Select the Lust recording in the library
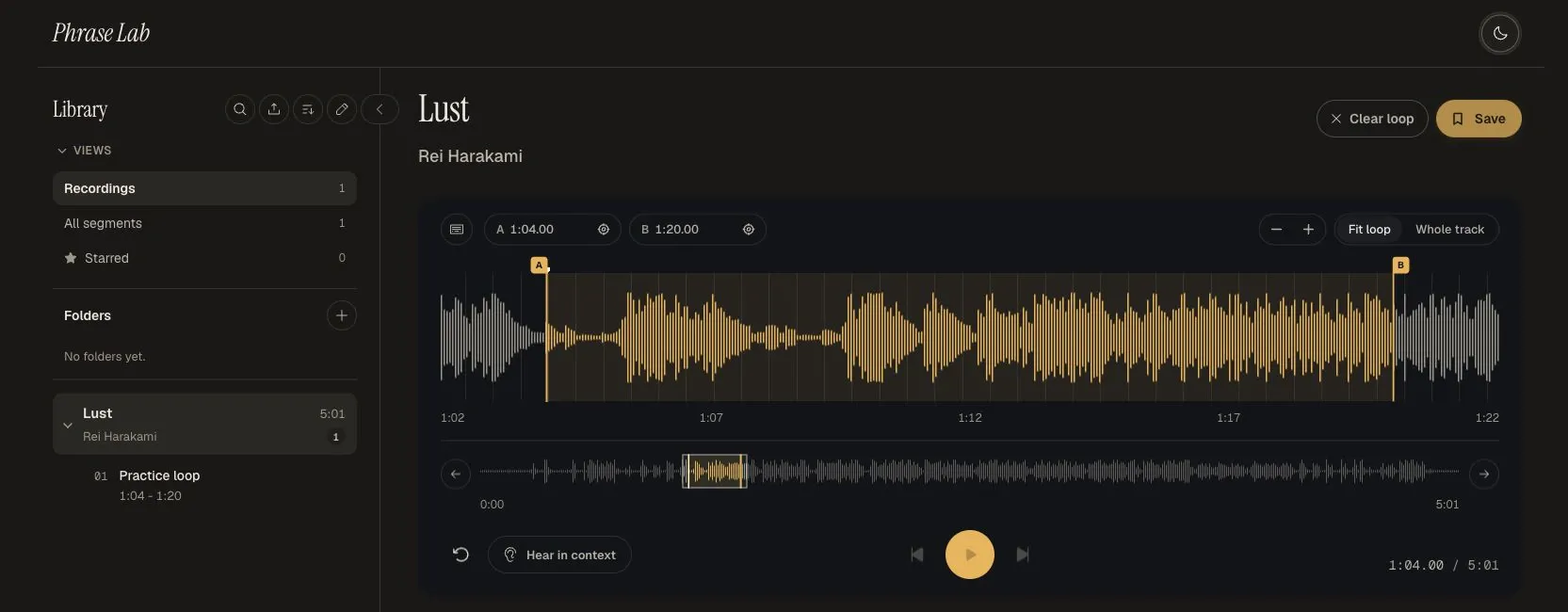This screenshot has height=612, width=1568. (x=204, y=424)
